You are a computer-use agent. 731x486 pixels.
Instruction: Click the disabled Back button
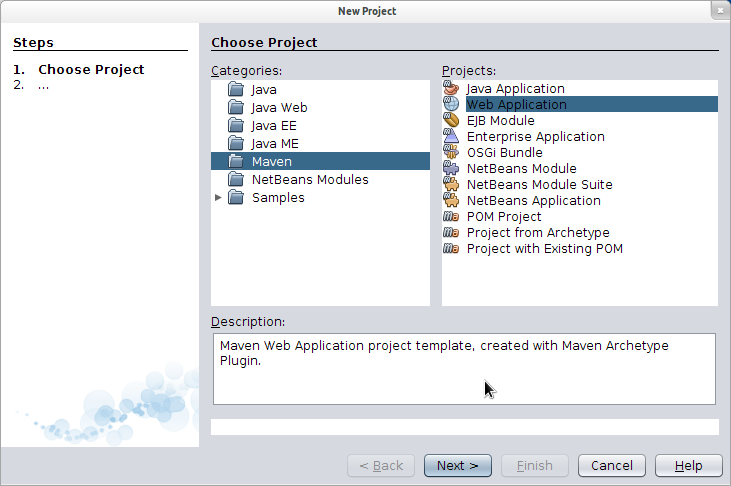(x=381, y=465)
